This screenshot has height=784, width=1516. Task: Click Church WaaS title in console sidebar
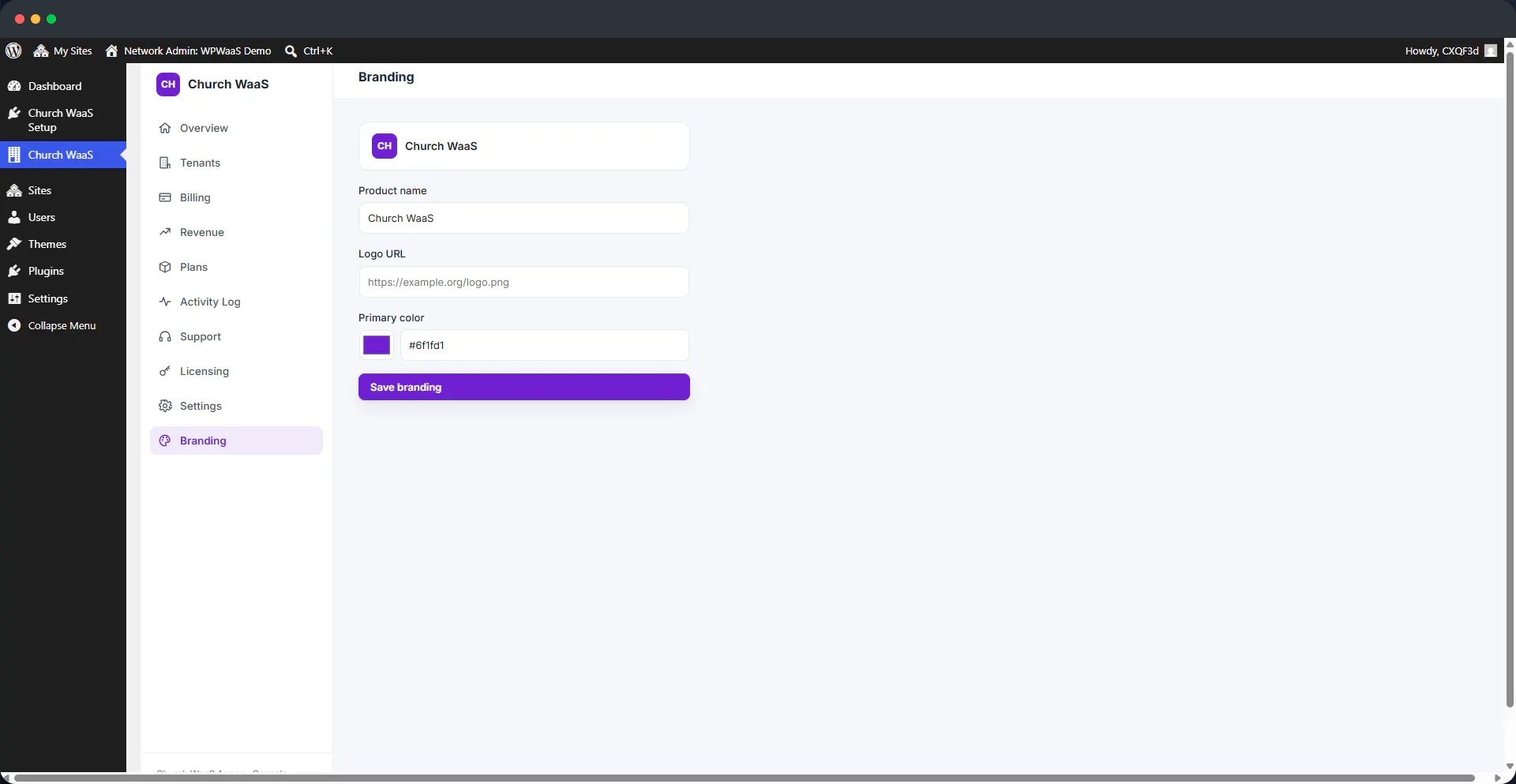[x=228, y=84]
